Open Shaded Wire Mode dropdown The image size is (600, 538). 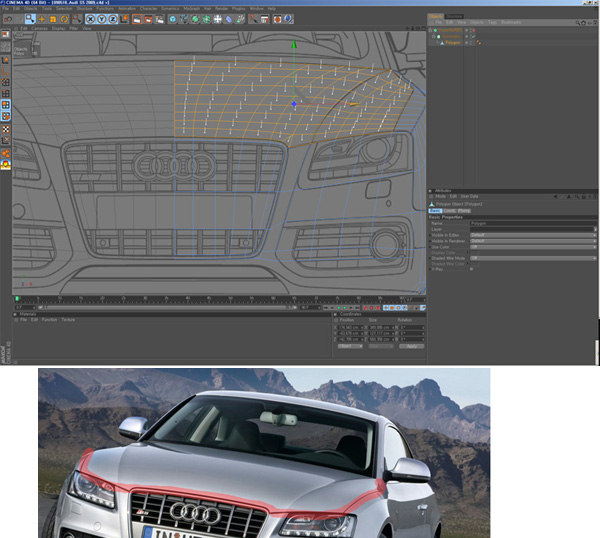point(533,258)
